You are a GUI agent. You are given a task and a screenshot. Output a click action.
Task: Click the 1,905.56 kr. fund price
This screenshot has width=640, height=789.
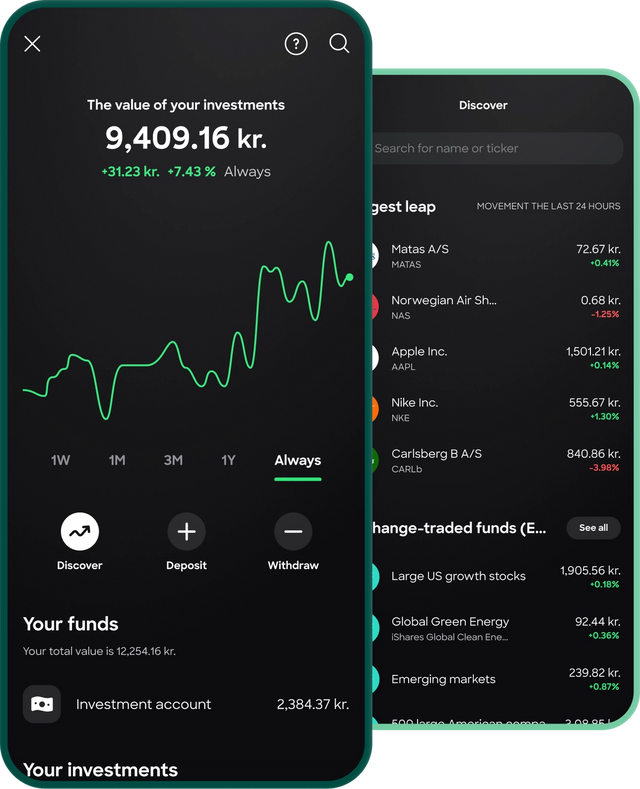(590, 570)
